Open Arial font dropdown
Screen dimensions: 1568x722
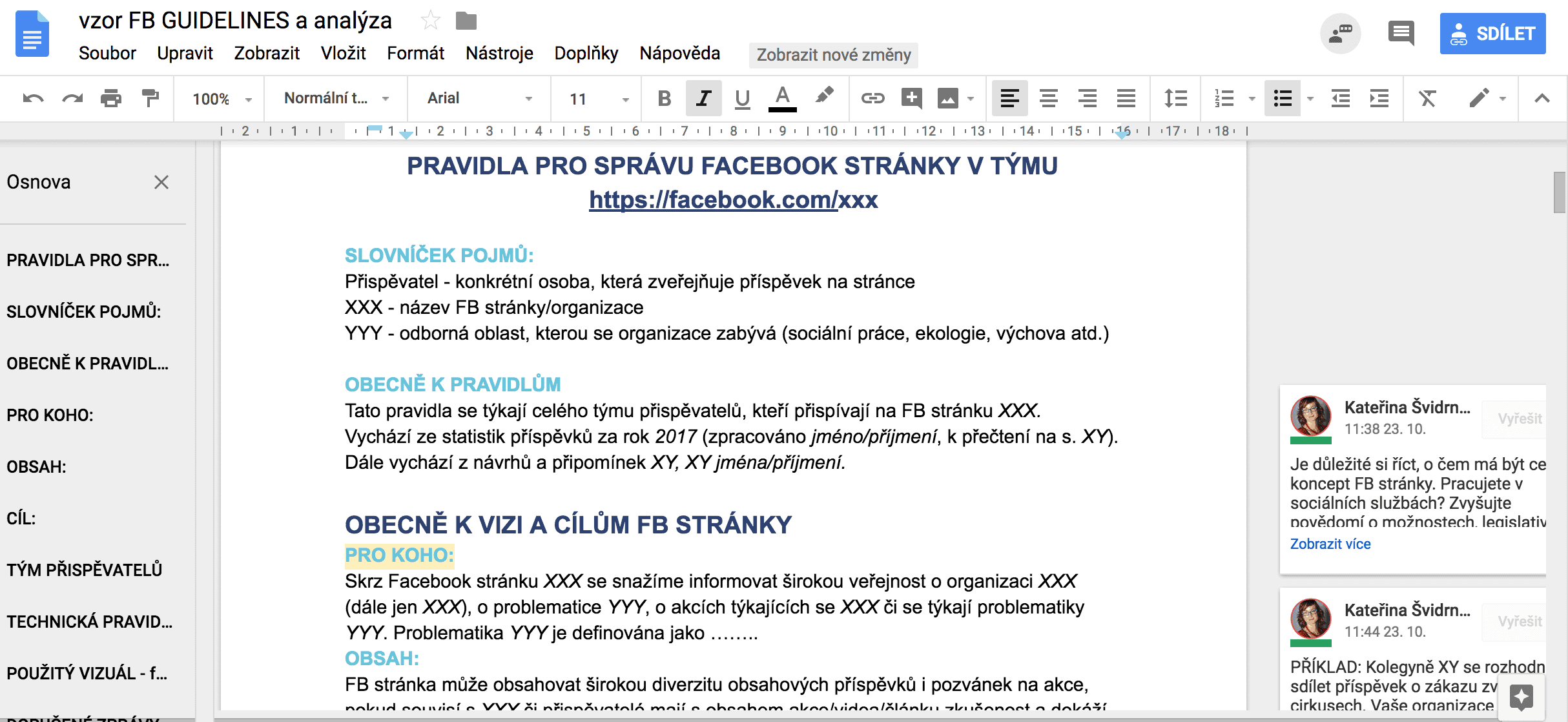tap(479, 98)
